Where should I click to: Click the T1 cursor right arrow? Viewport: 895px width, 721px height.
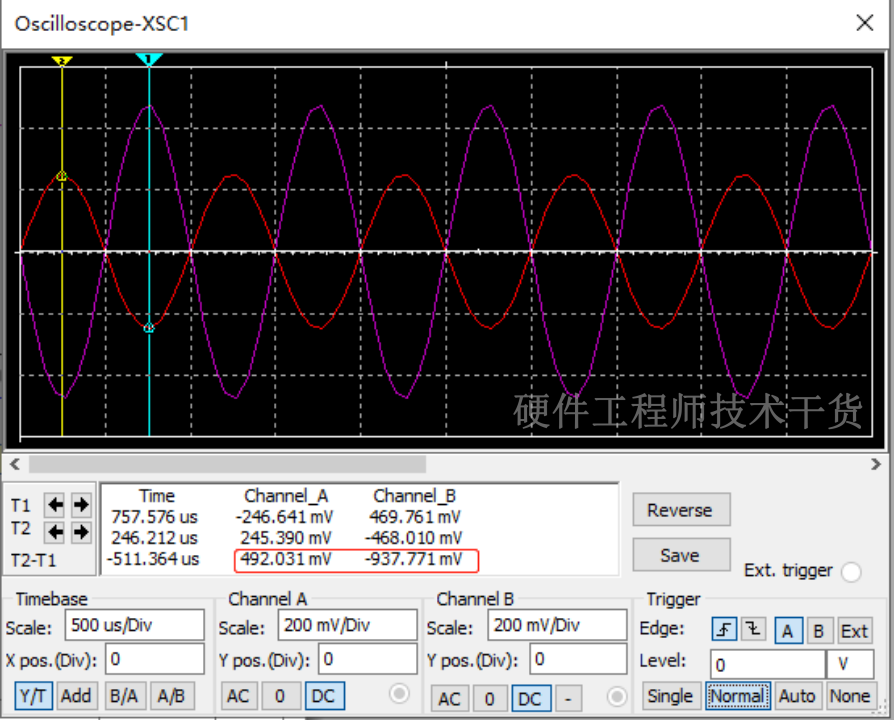[x=81, y=505]
